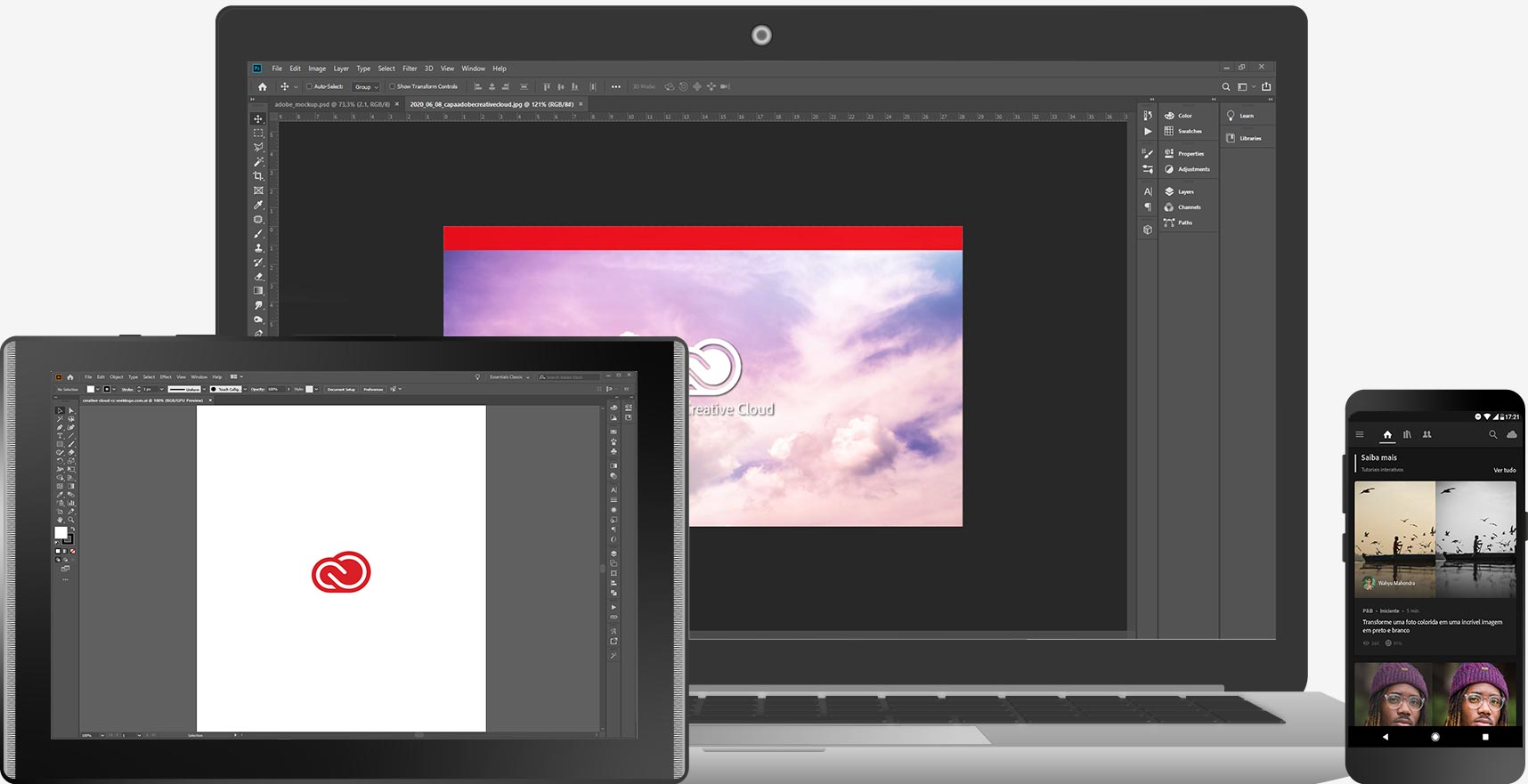The height and width of the screenshot is (784, 1528).
Task: Tap the cloud icon in phone app header
Action: pos(1511,434)
